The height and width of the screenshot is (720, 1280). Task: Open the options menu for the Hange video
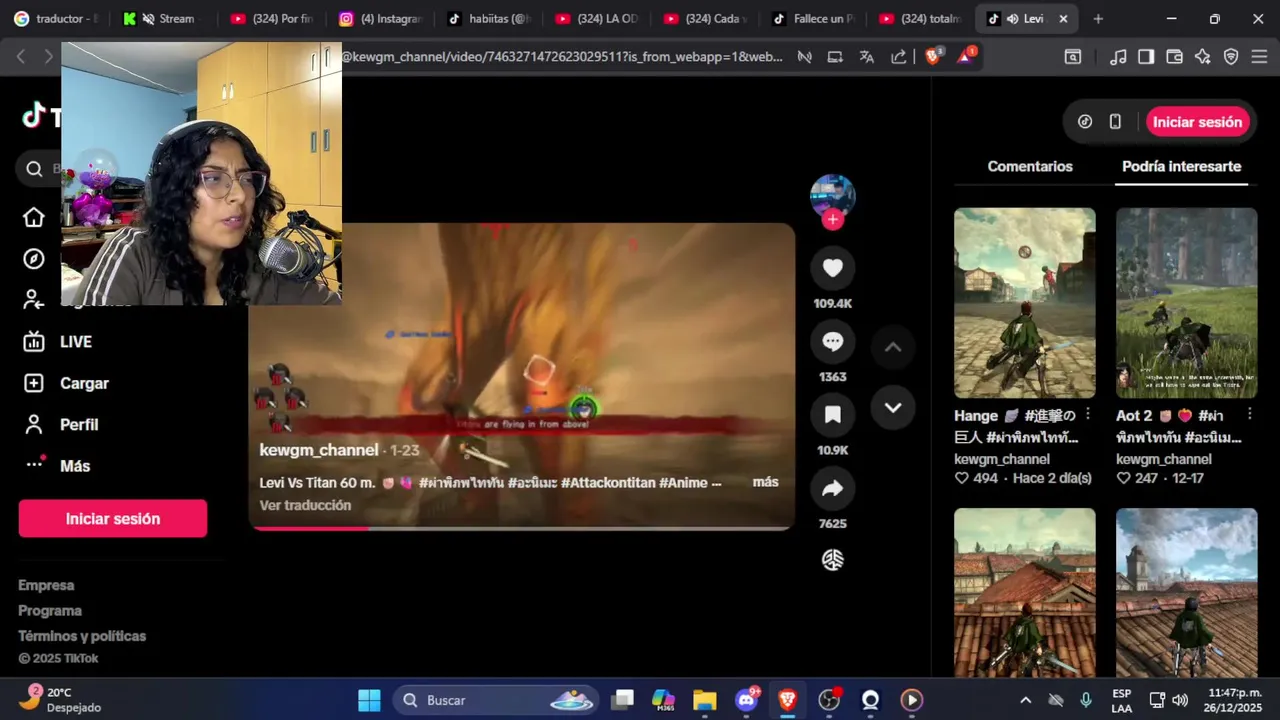[1088, 414]
